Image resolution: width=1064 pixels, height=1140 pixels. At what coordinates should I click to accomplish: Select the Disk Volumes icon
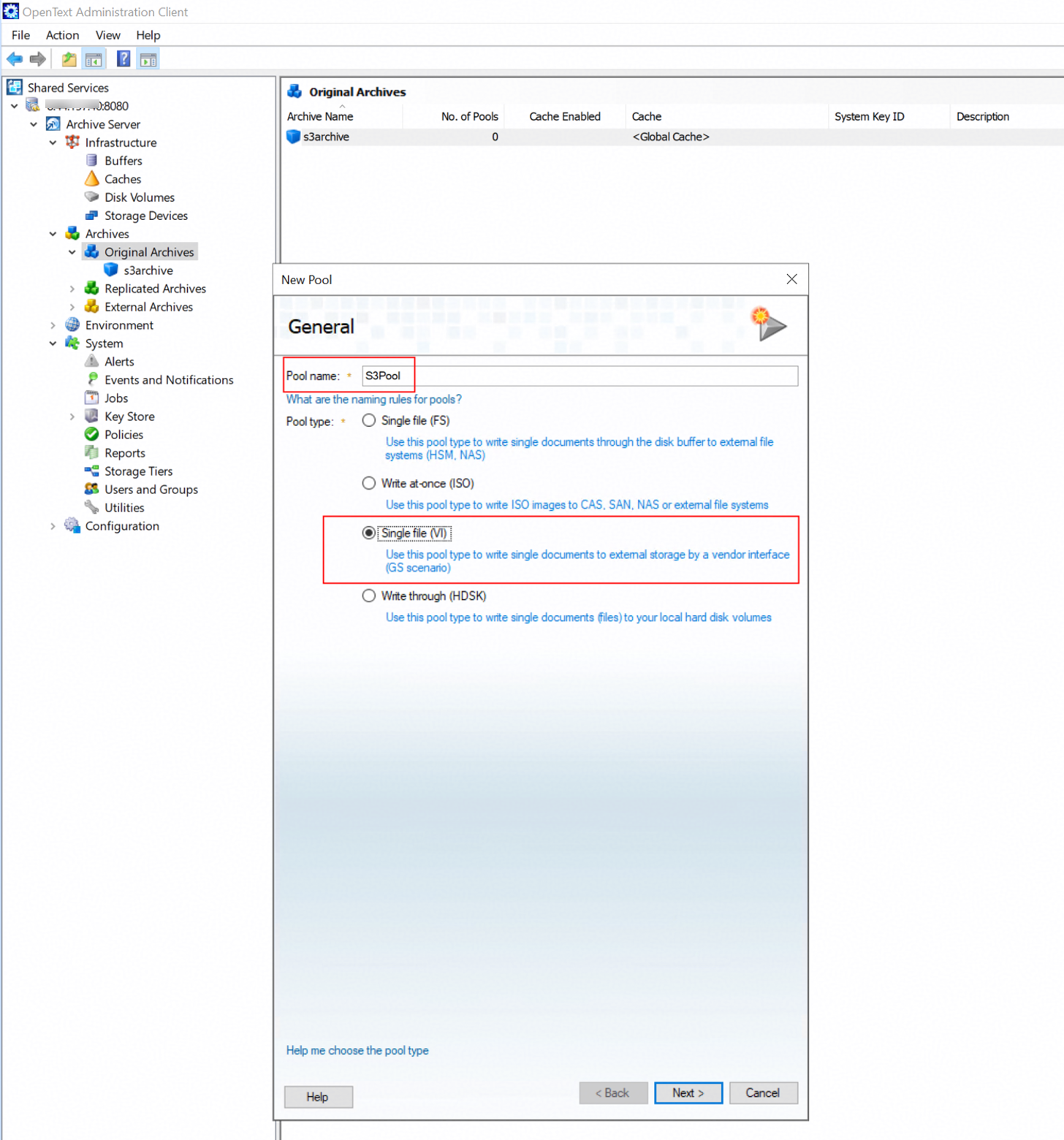(x=91, y=197)
